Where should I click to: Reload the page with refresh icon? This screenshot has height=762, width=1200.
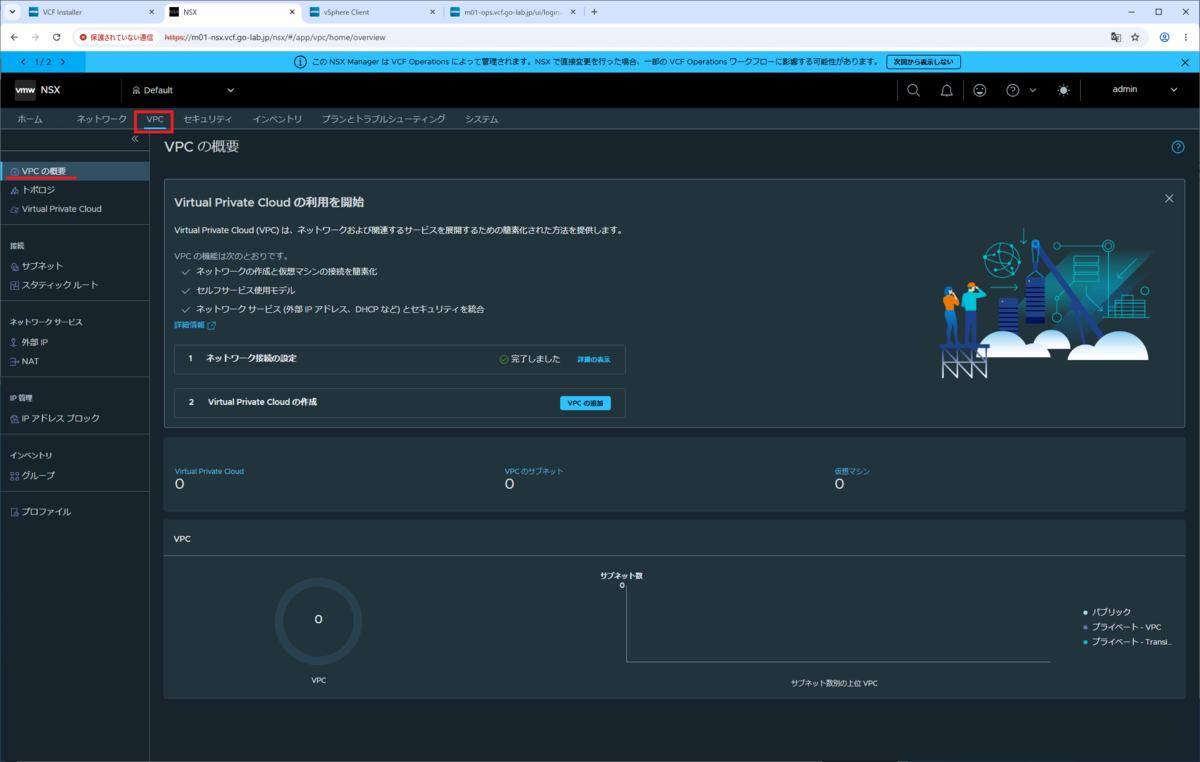[x=57, y=37]
